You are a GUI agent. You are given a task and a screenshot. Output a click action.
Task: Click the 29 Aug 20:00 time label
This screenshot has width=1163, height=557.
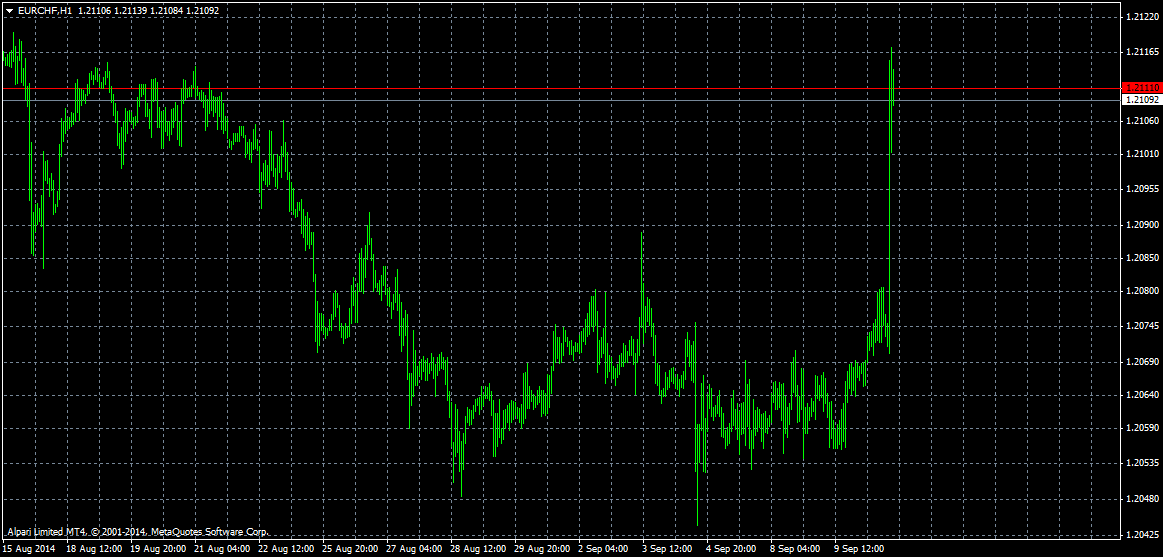coord(543,550)
